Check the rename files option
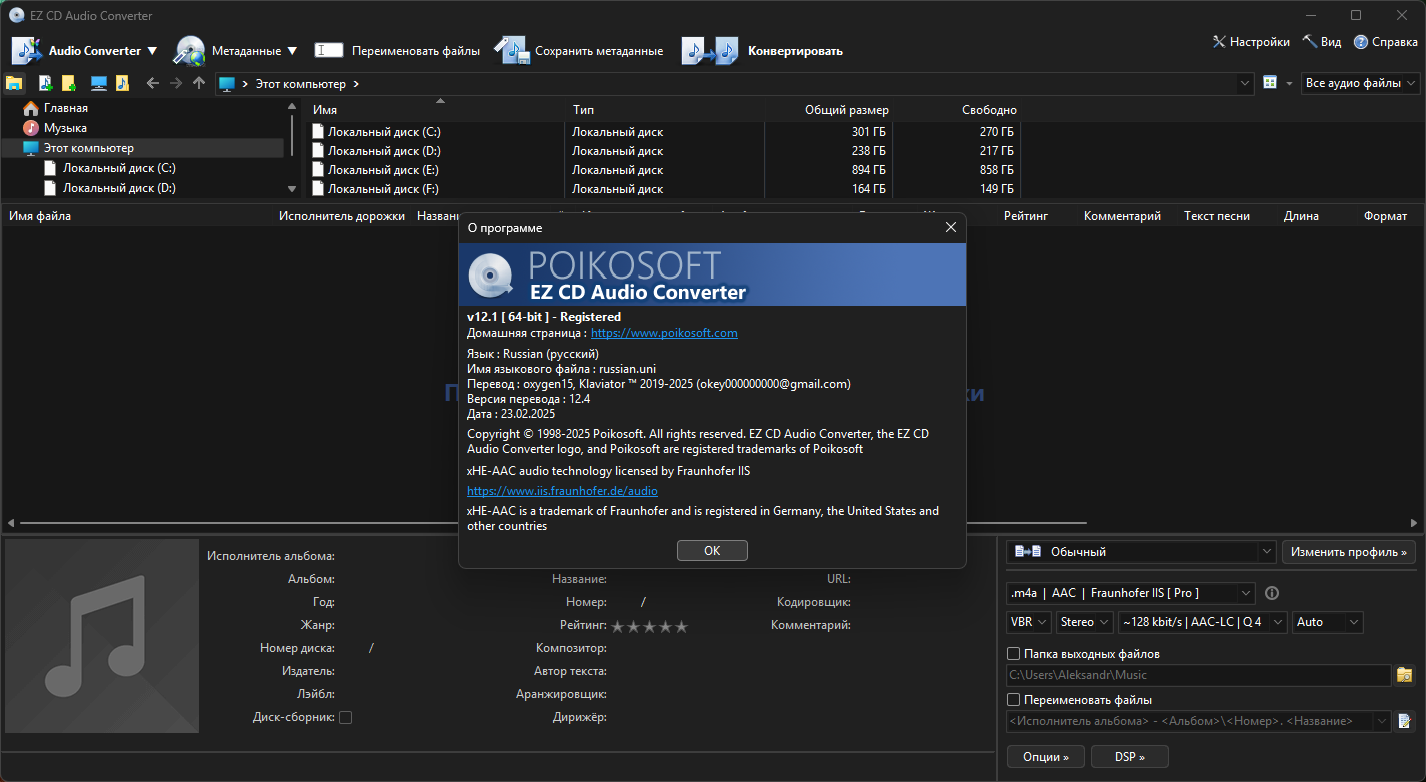Image resolution: width=1426 pixels, height=782 pixels. 1014,700
